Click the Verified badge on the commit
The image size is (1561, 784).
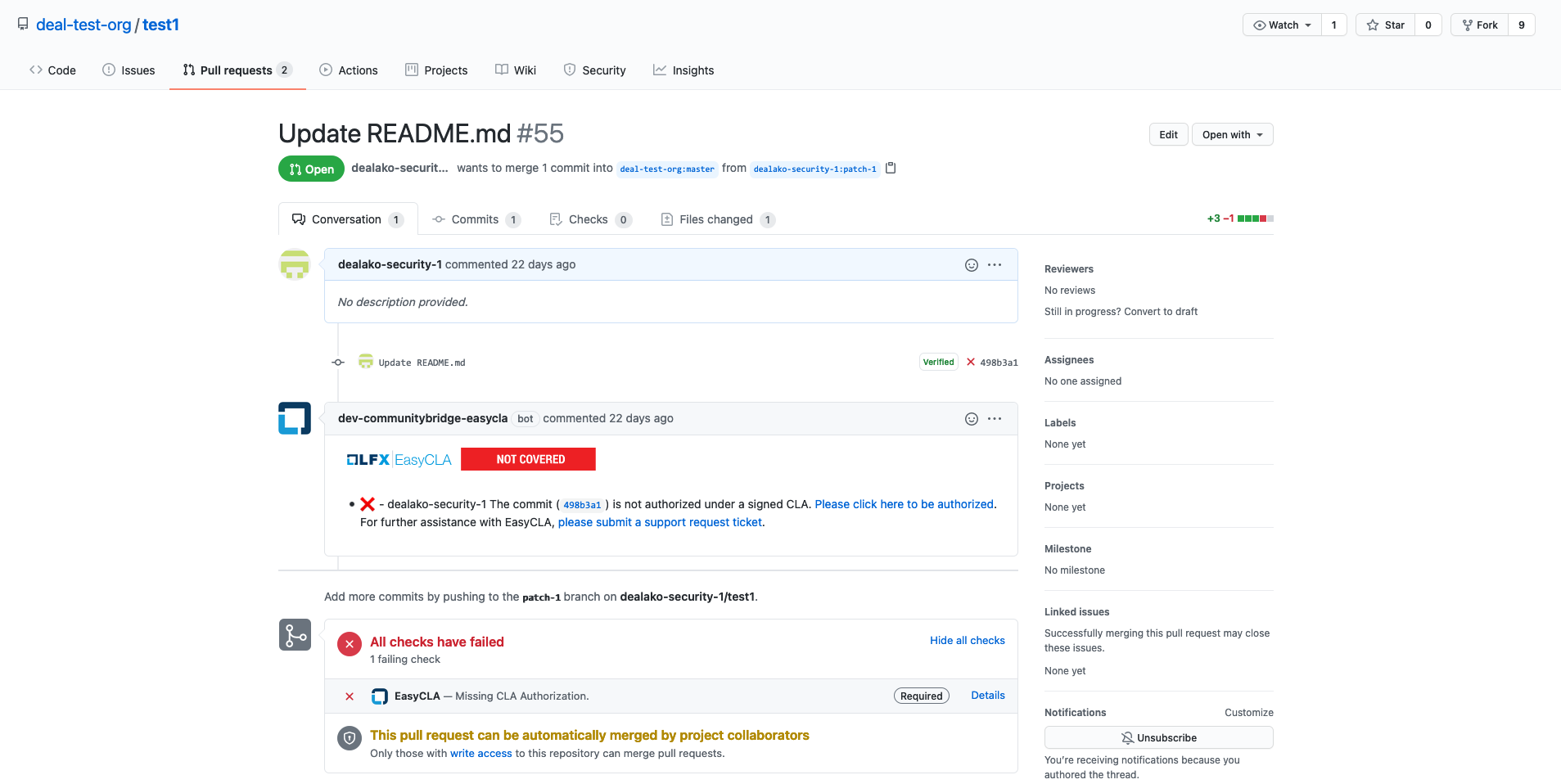[x=938, y=362]
